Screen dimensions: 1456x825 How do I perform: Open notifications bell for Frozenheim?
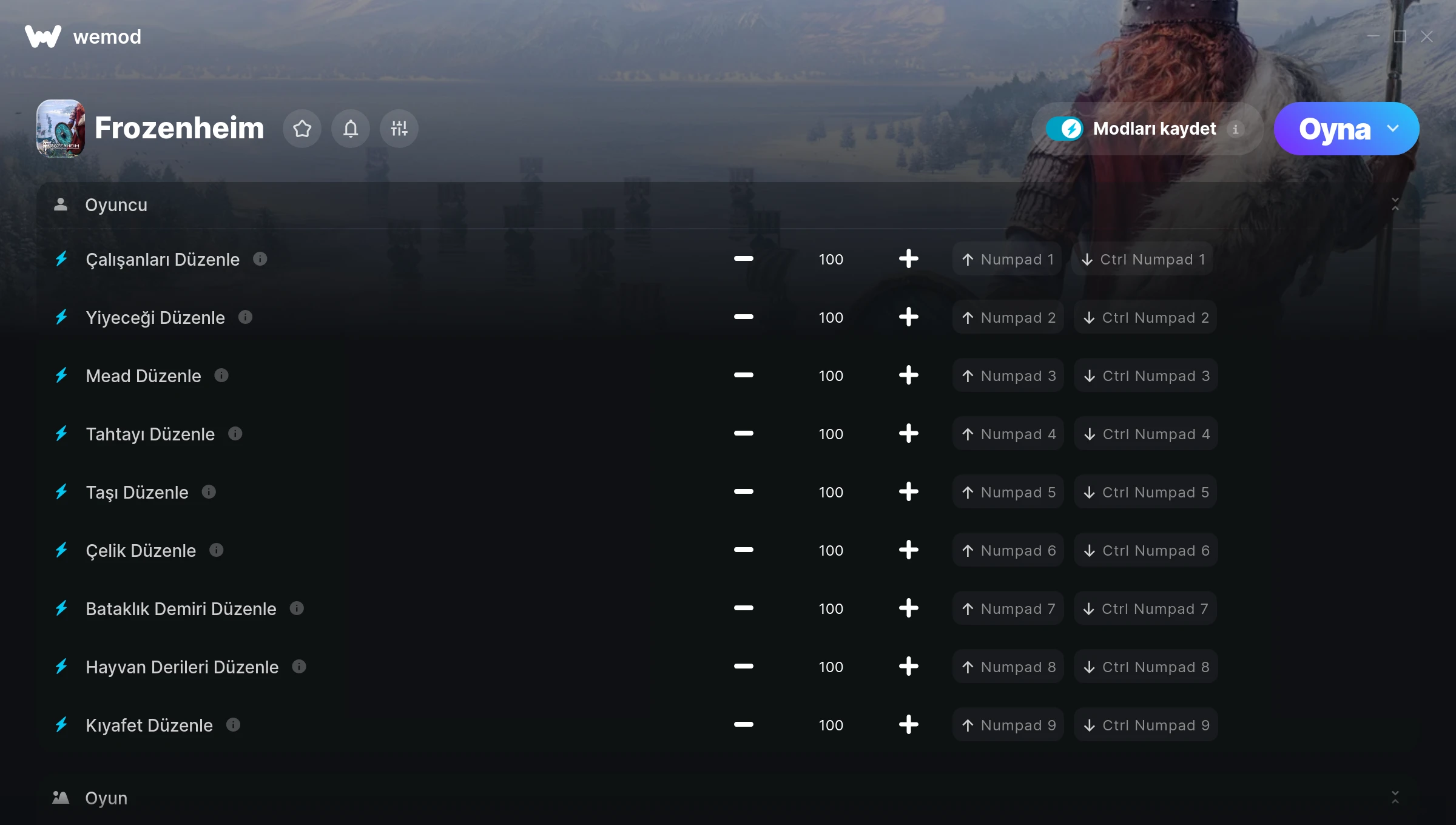[x=351, y=129]
